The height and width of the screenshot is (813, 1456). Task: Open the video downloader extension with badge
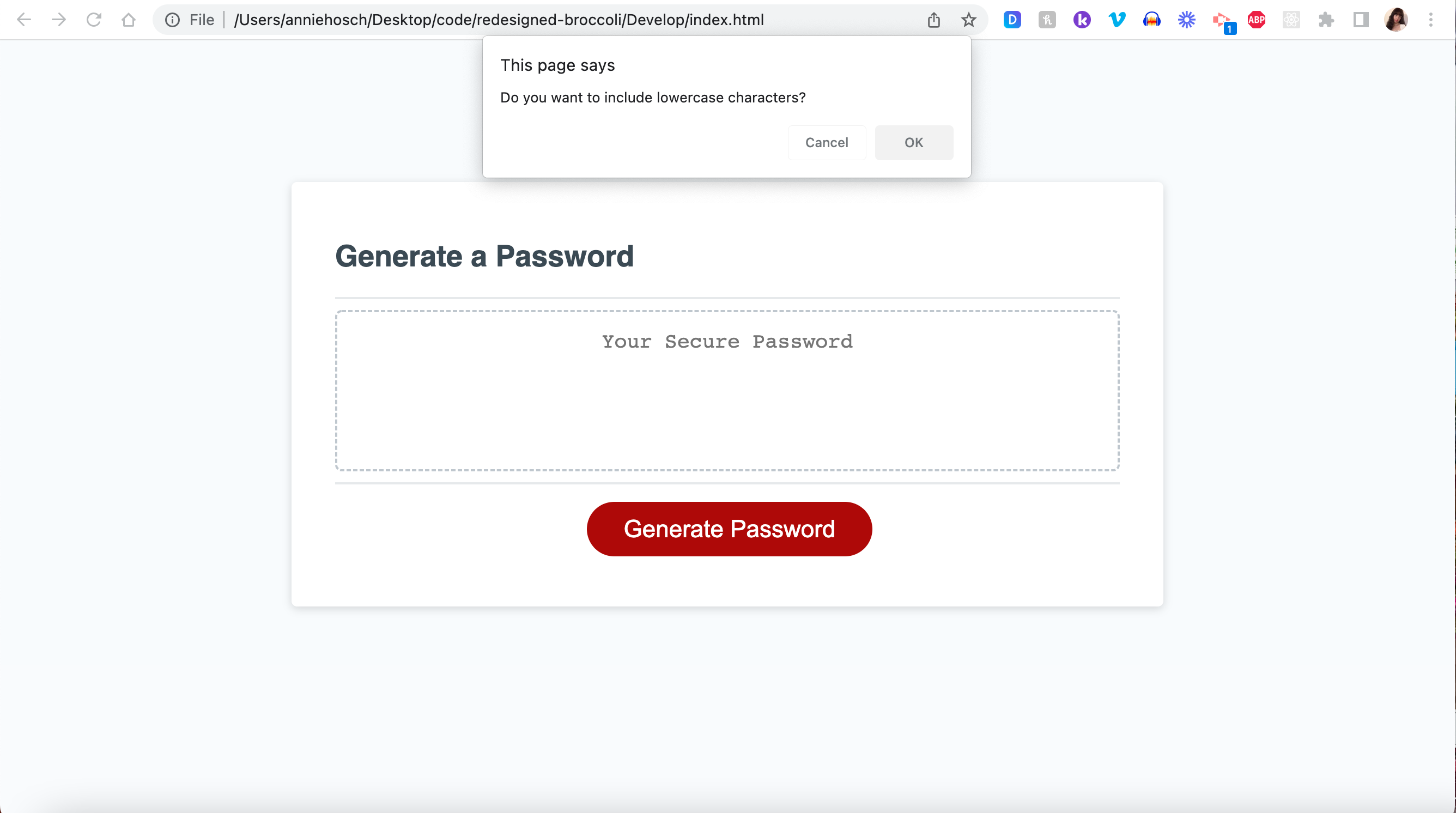pos(1222,19)
